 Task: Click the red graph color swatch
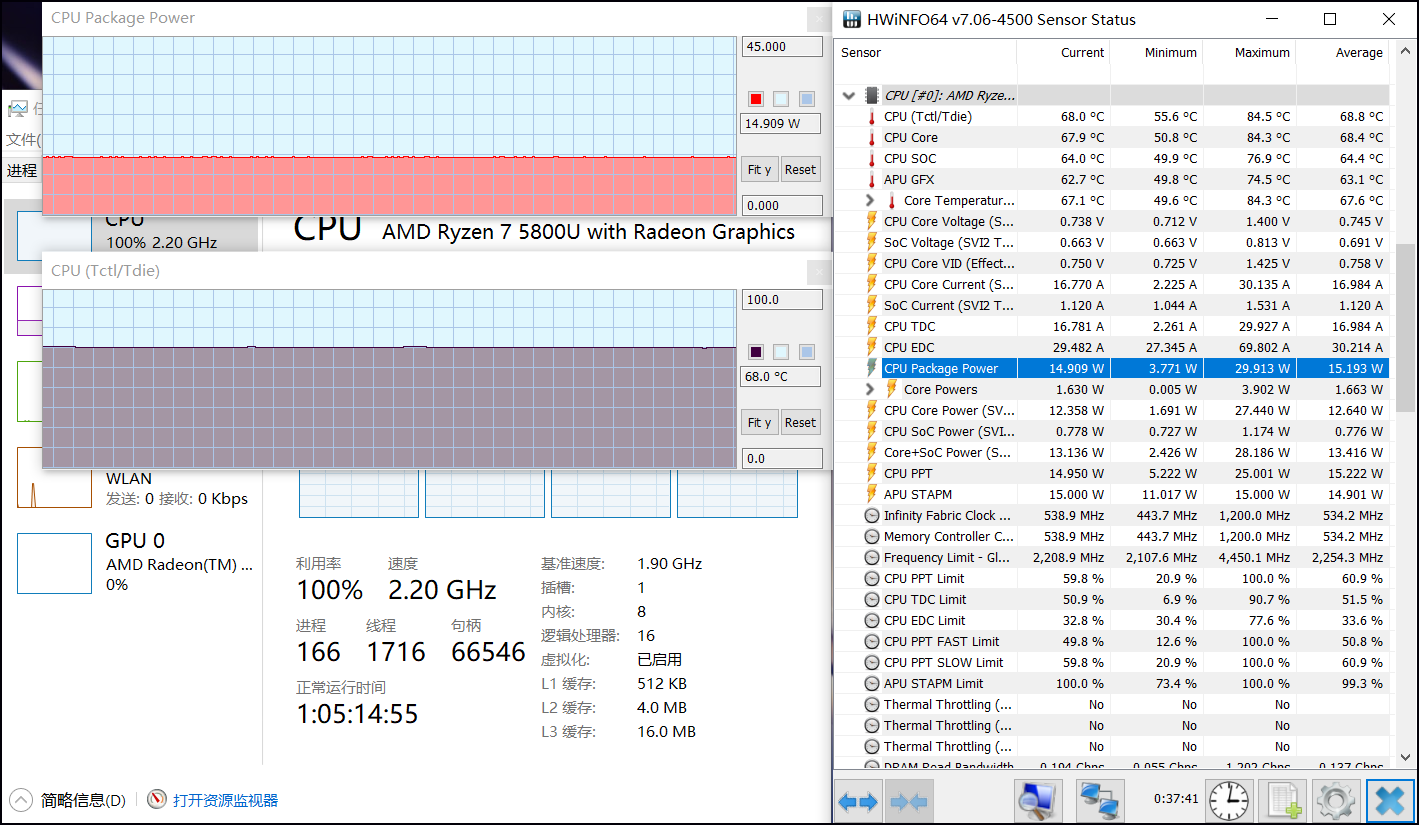pos(756,99)
